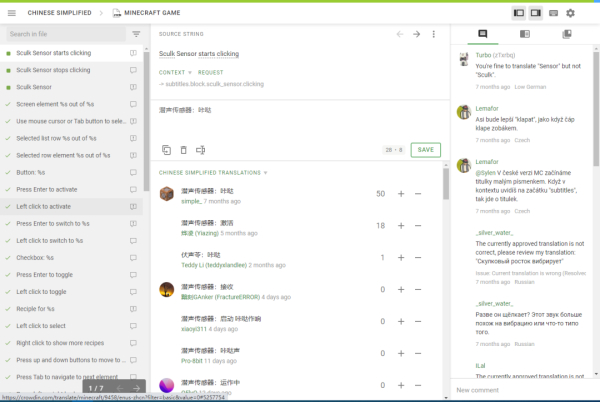The height and width of the screenshot is (402, 600).
Task: Go to the previous string arrow
Action: (x=400, y=34)
